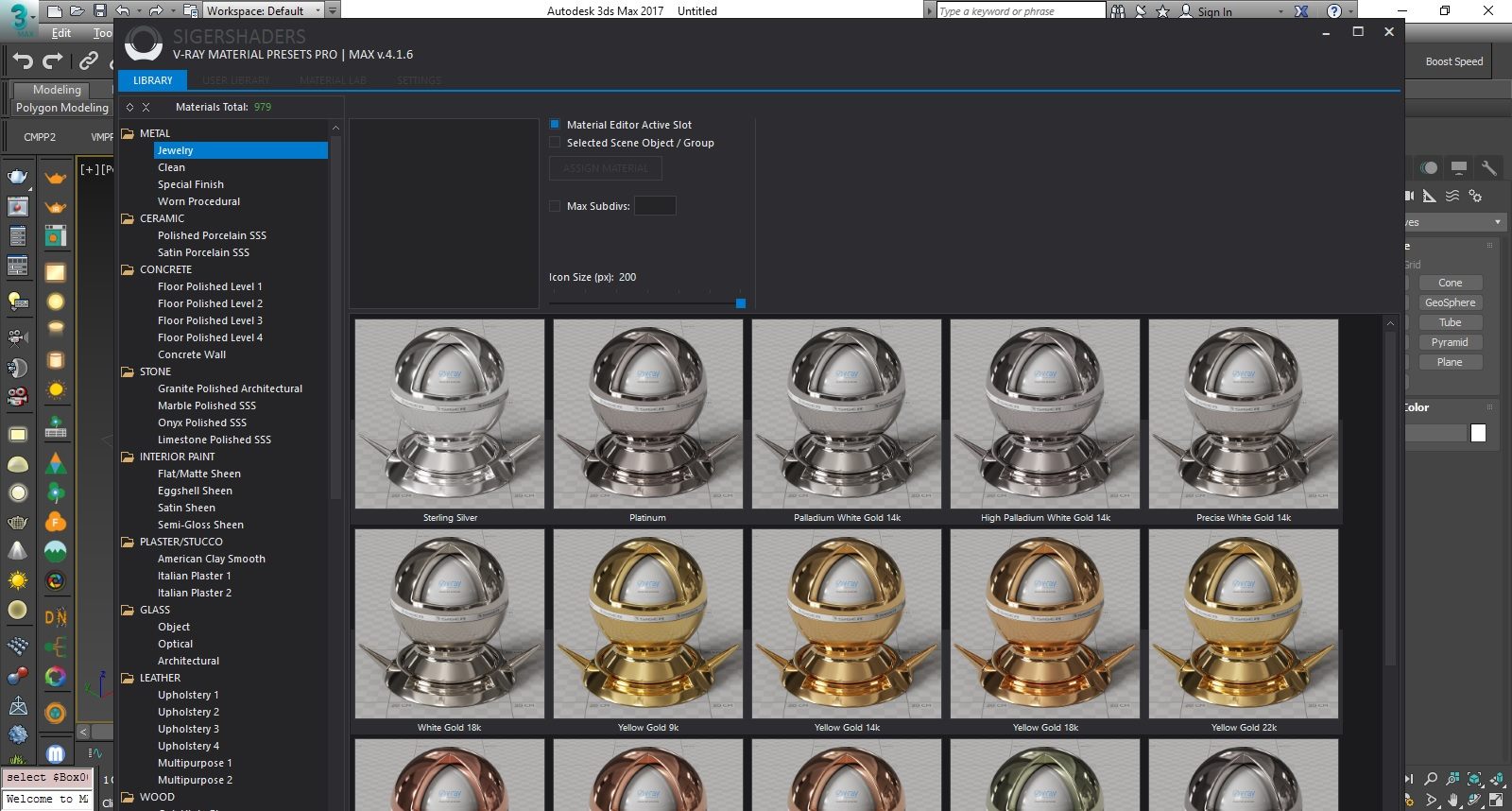The image size is (1512, 811).
Task: Switch to the LIBRARY tab
Action: click(x=152, y=80)
